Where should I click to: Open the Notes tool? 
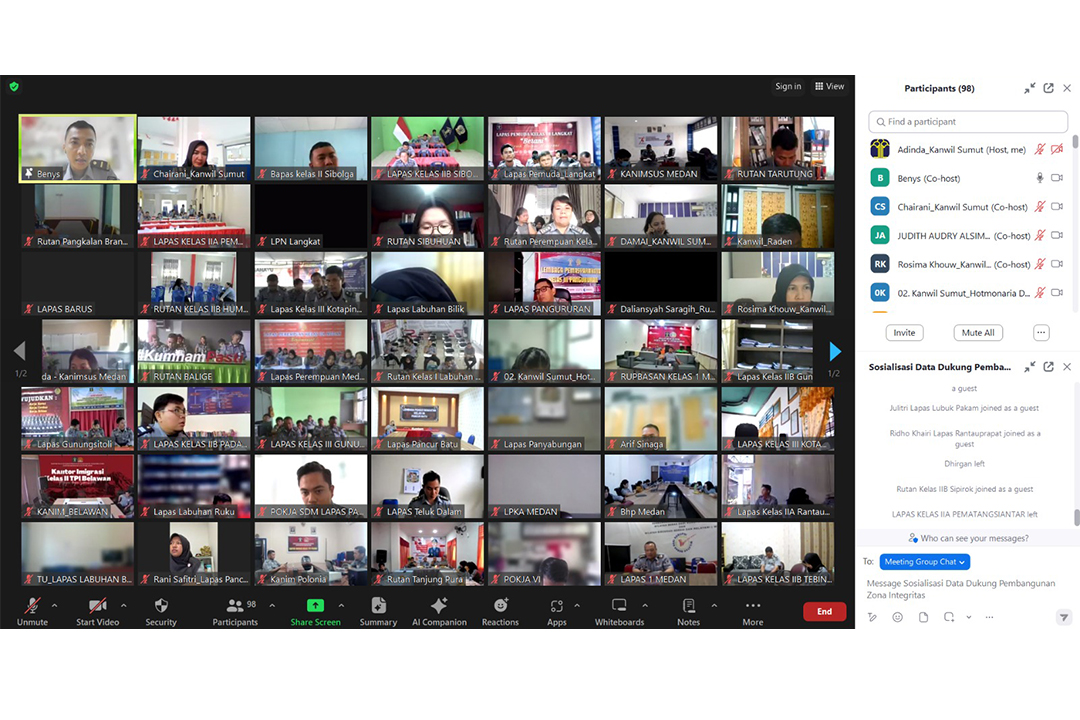pyautogui.click(x=688, y=610)
